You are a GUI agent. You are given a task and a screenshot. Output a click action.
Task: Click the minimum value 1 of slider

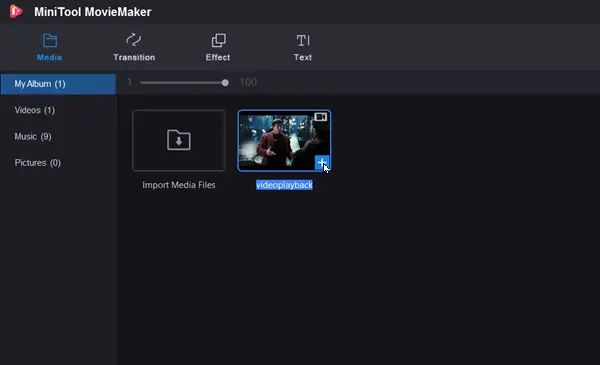coord(130,83)
